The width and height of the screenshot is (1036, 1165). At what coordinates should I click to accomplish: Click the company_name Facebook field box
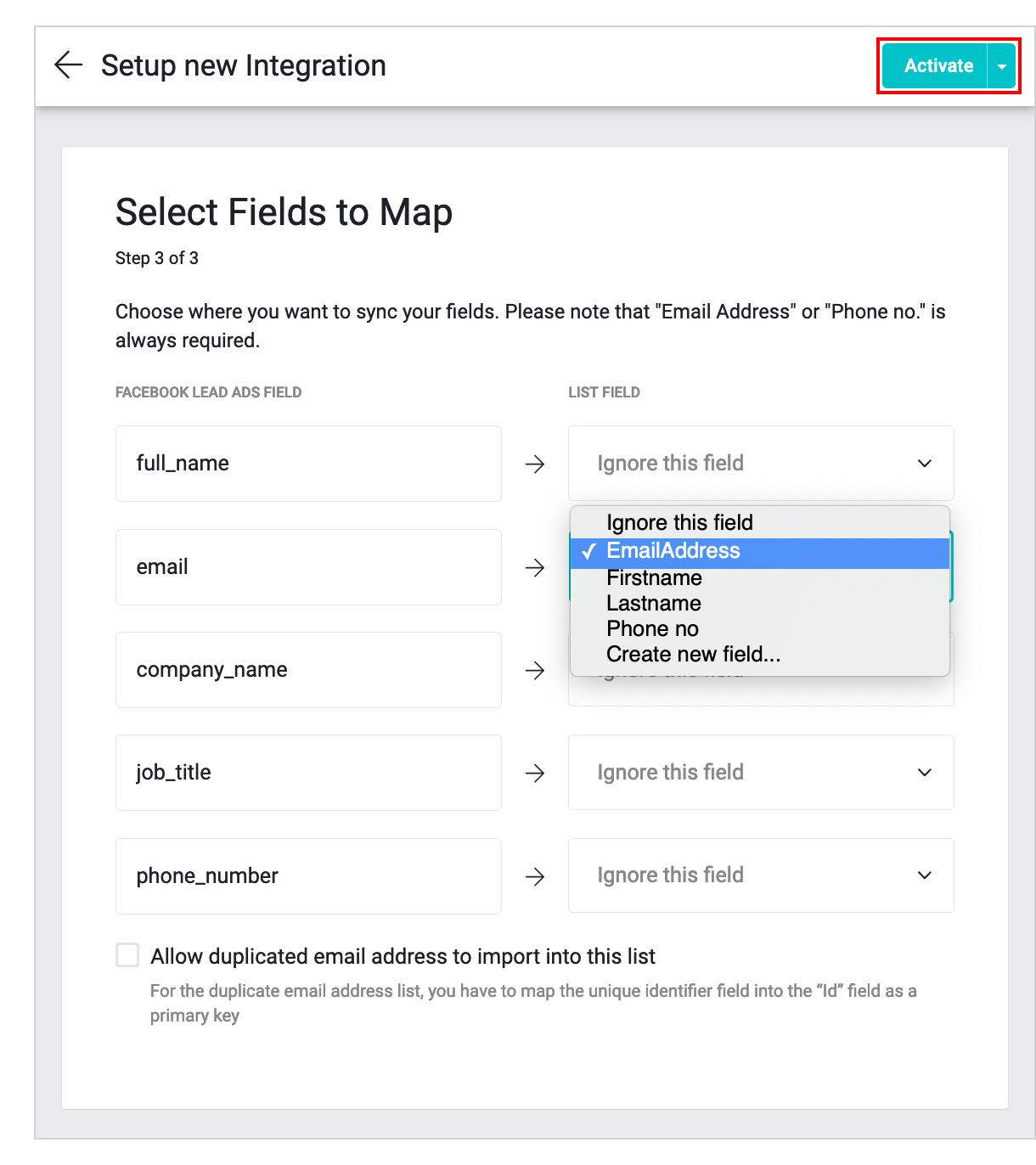pyautogui.click(x=308, y=670)
